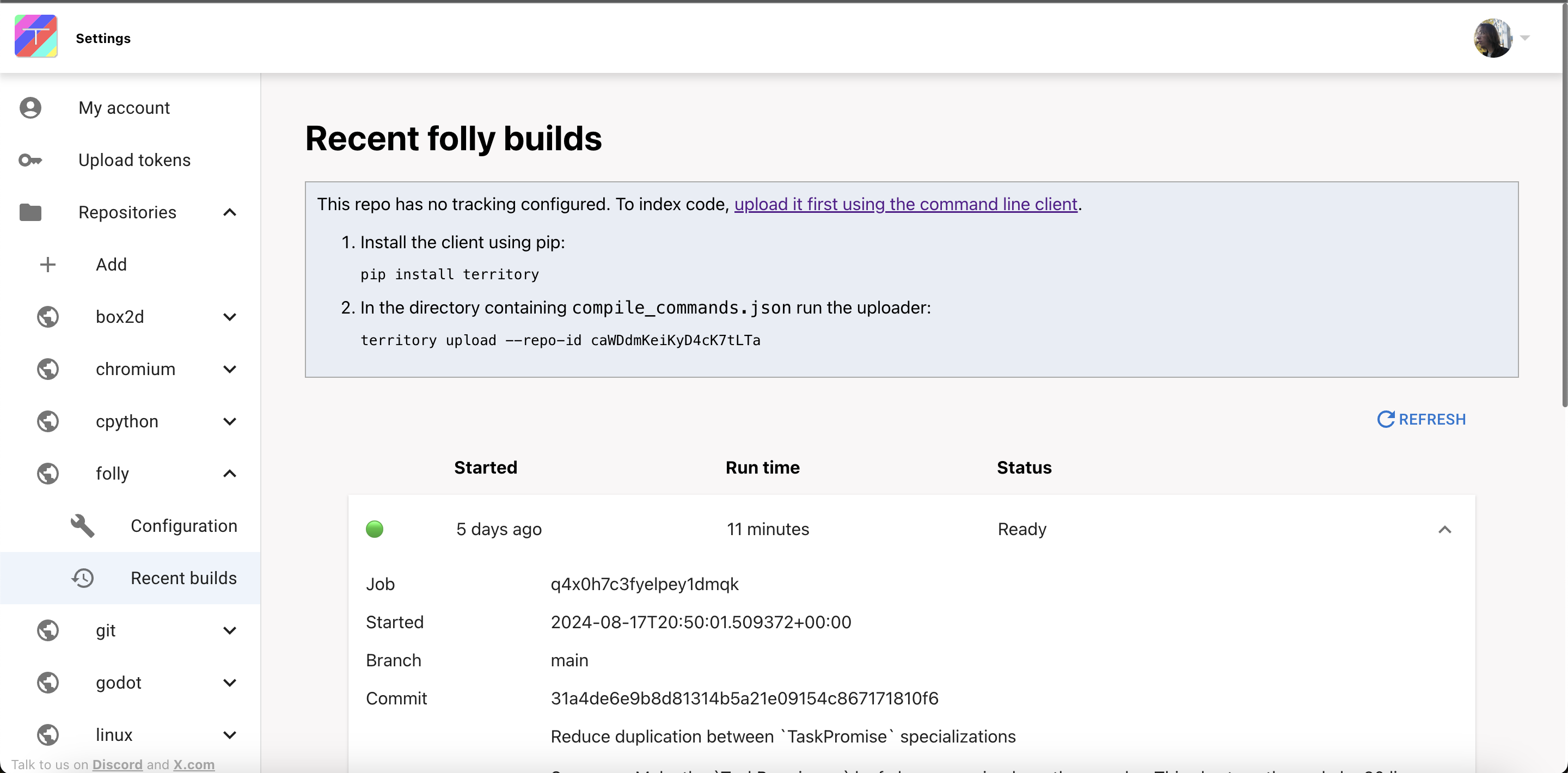Click the Started column header
Image resolution: width=1568 pixels, height=773 pixels.
tap(485, 468)
